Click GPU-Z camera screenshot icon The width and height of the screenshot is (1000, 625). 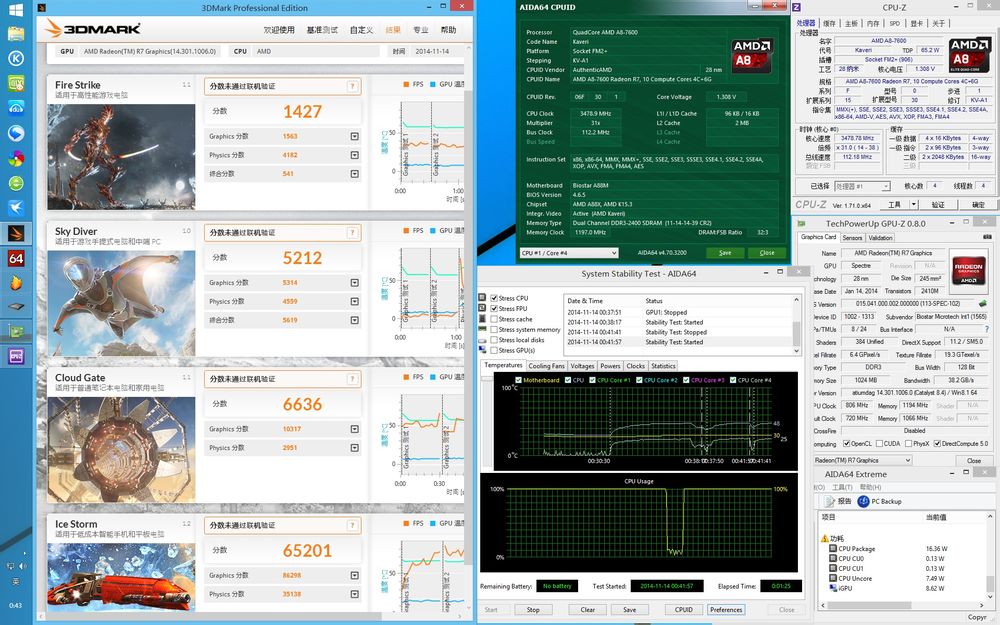[x=987, y=237]
